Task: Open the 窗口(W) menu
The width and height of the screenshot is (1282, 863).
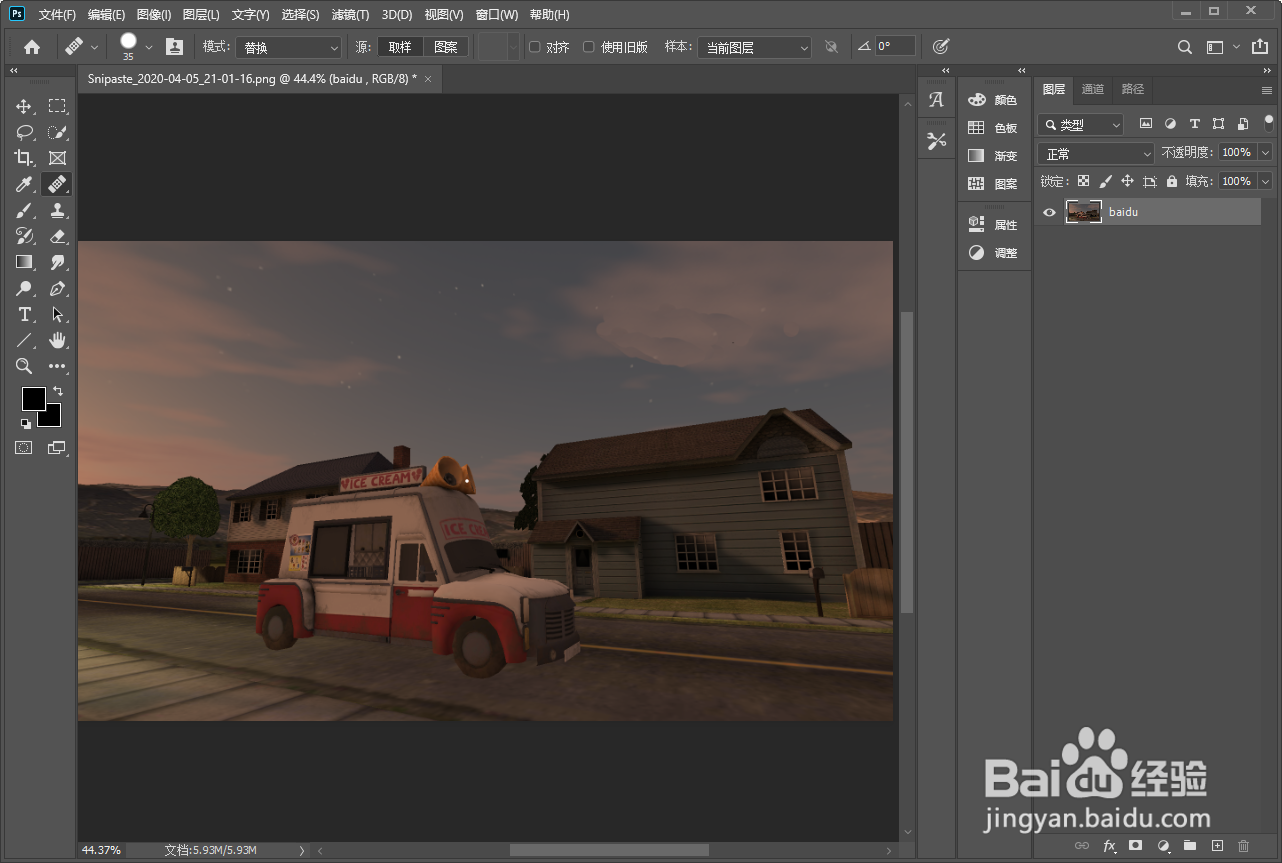Action: (497, 15)
